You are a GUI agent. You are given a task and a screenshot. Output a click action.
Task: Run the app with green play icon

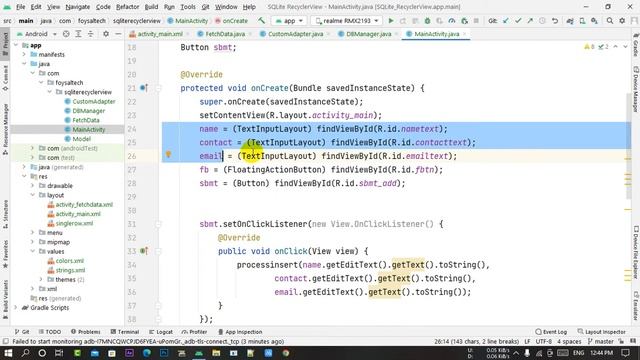(391, 20)
